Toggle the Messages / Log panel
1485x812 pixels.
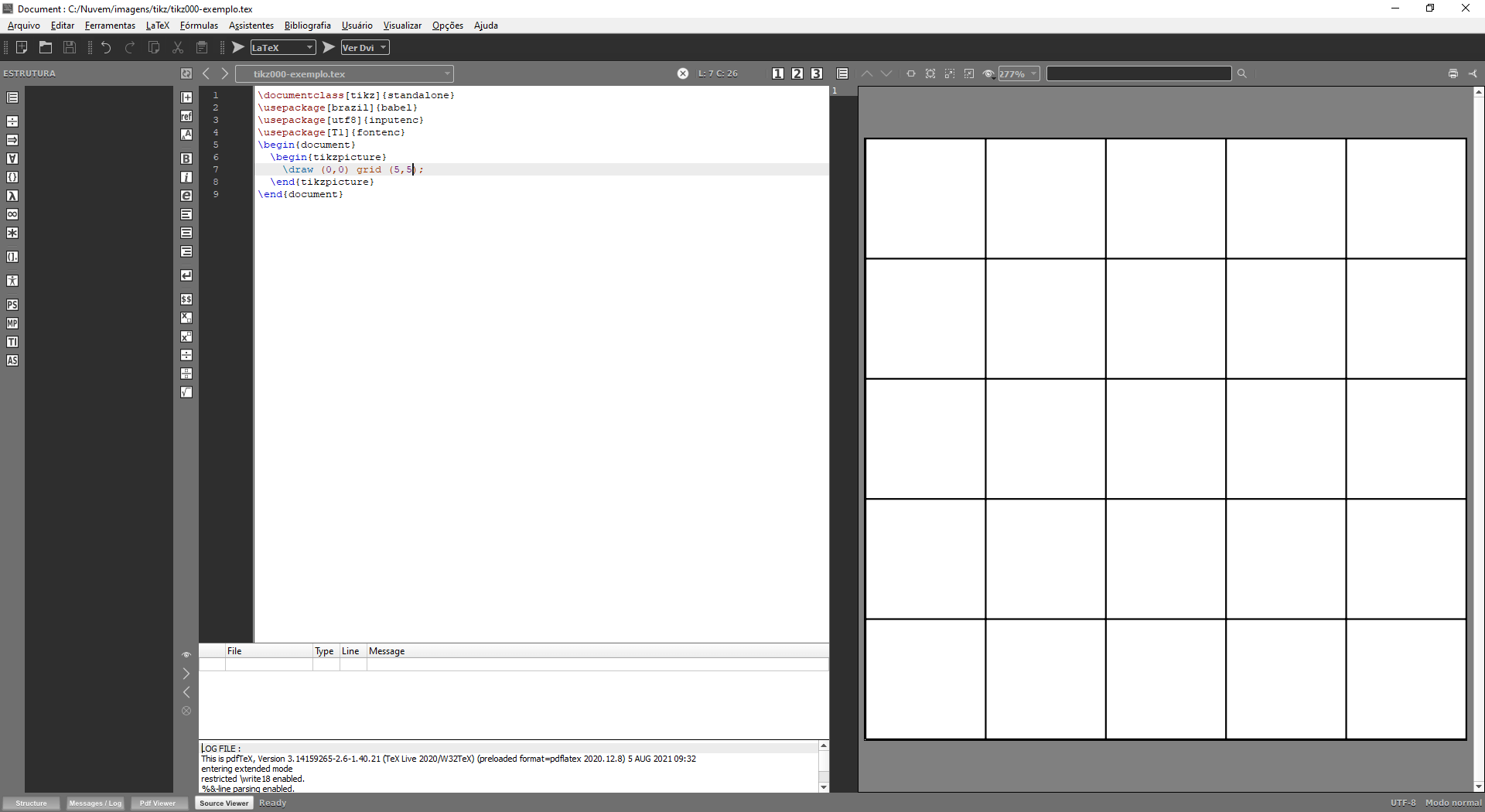click(95, 803)
